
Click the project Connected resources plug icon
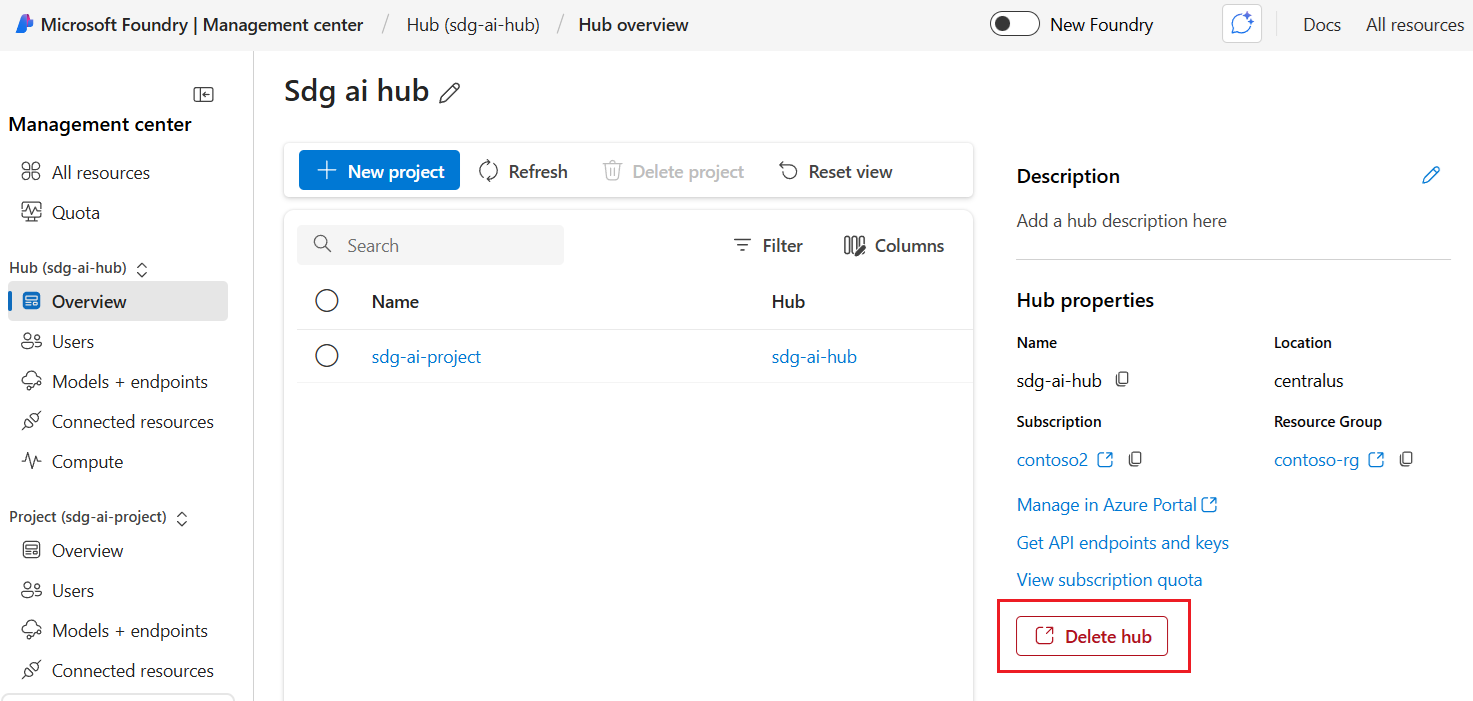coord(31,670)
